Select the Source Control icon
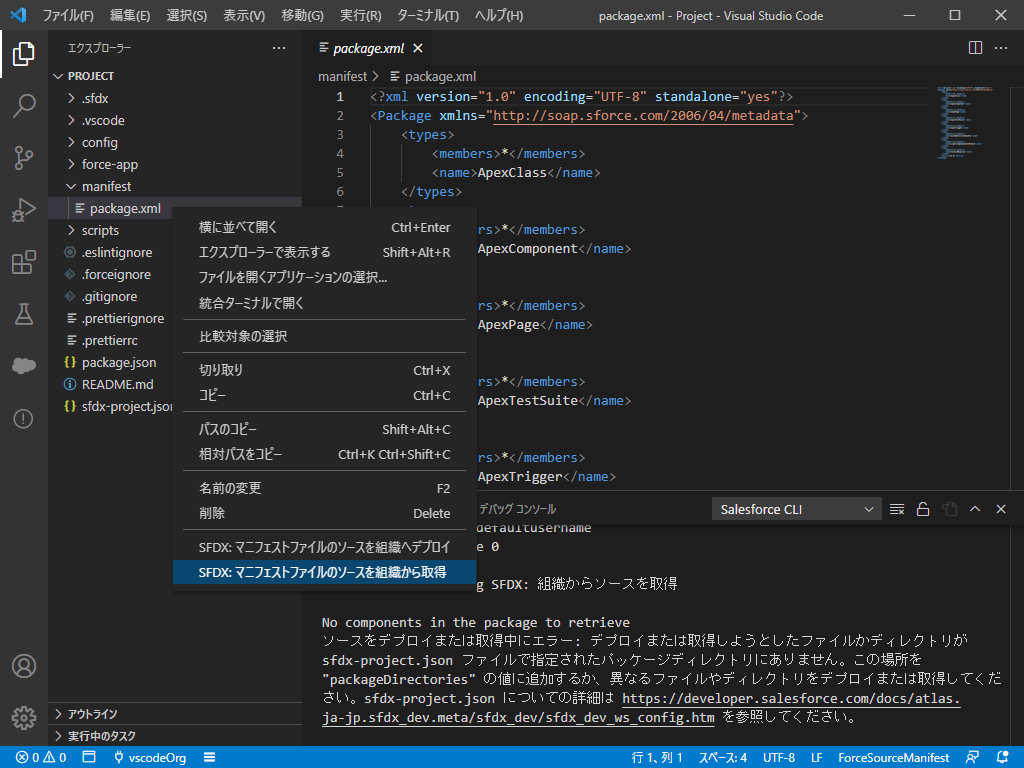Viewport: 1024px width, 768px height. tap(24, 158)
